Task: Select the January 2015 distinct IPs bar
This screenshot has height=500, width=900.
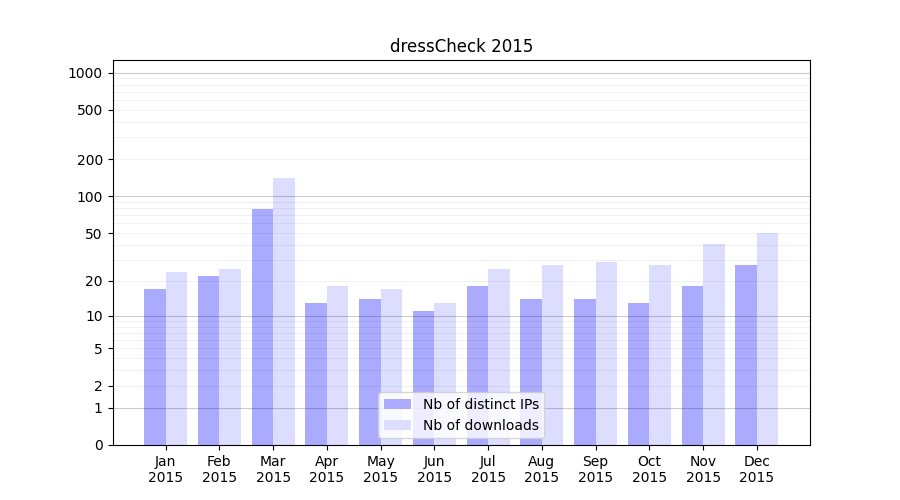Action: coord(155,366)
